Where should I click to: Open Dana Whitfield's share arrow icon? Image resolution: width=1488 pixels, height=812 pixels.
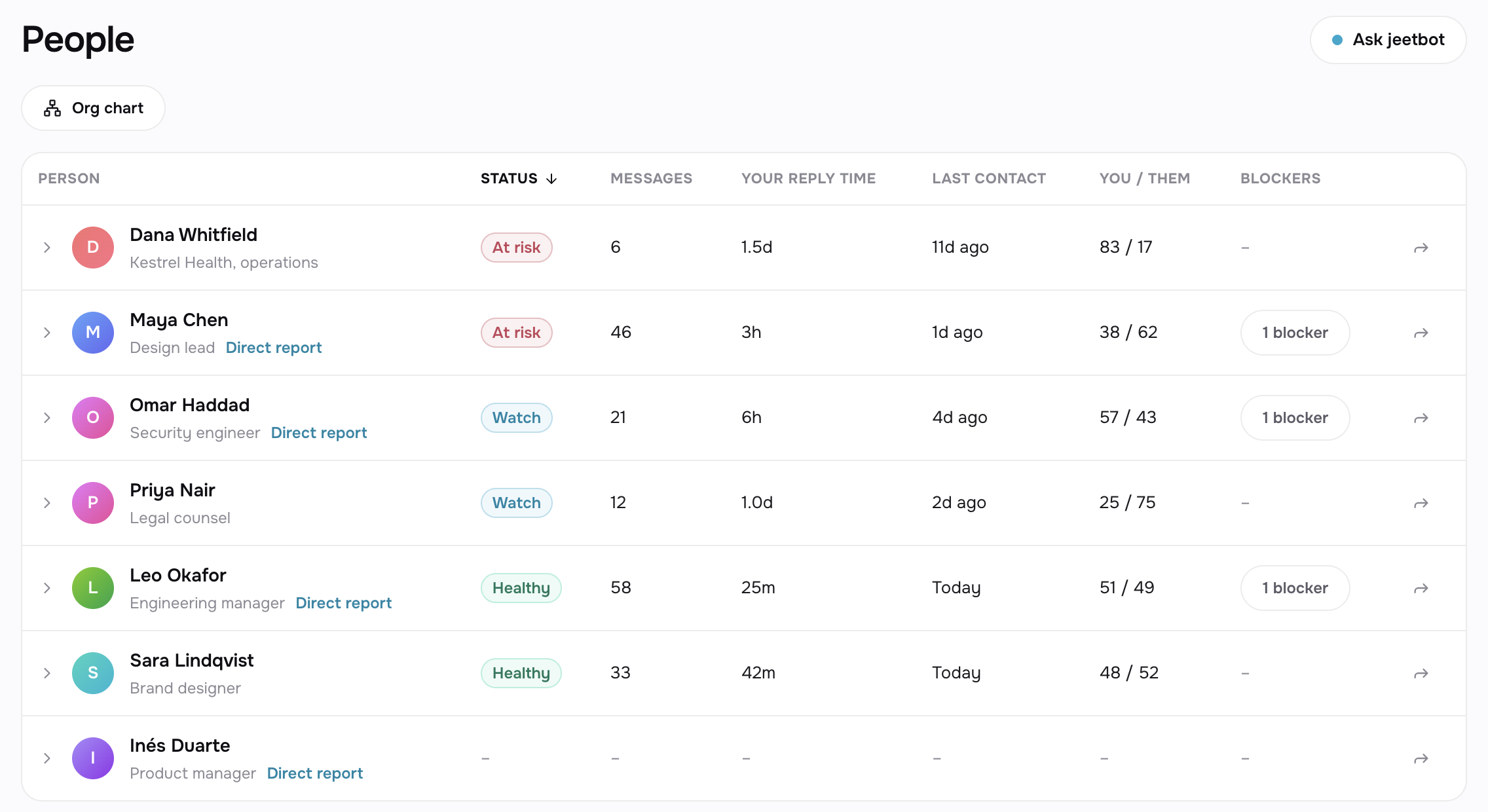(x=1421, y=248)
